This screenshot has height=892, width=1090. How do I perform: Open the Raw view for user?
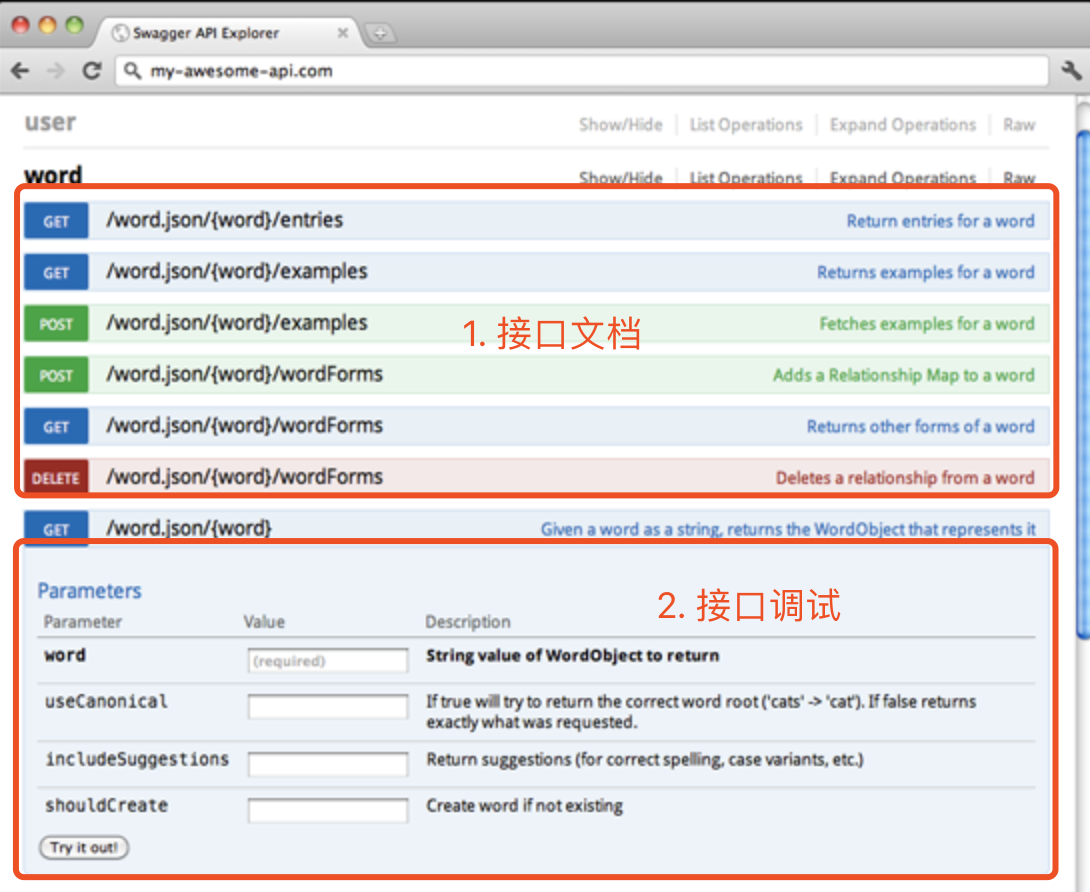[1019, 125]
